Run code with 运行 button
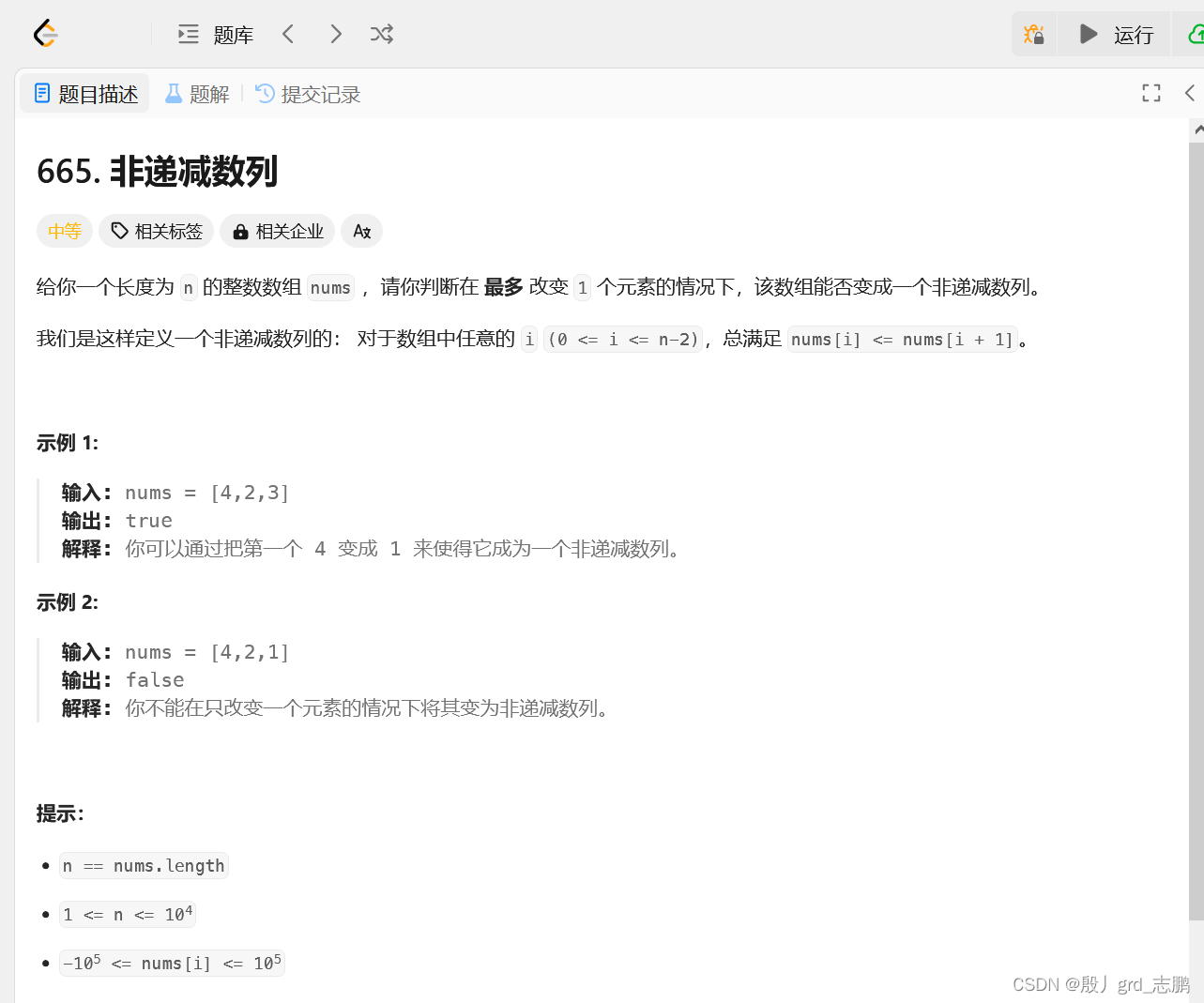 click(1115, 35)
